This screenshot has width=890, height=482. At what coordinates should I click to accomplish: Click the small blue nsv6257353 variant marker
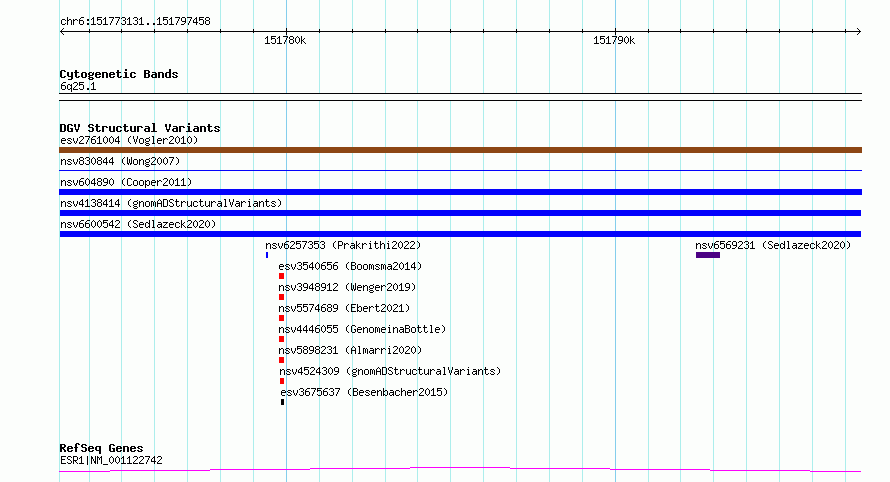(x=267, y=255)
